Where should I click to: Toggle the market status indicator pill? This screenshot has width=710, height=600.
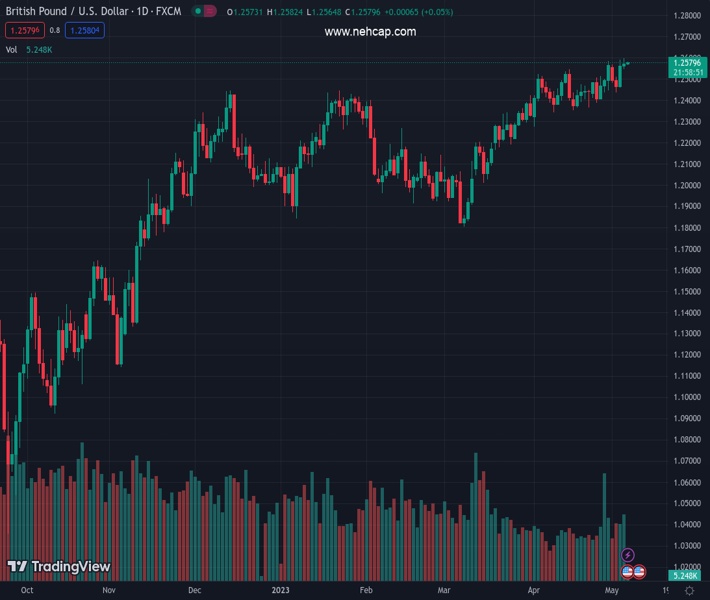205,12
